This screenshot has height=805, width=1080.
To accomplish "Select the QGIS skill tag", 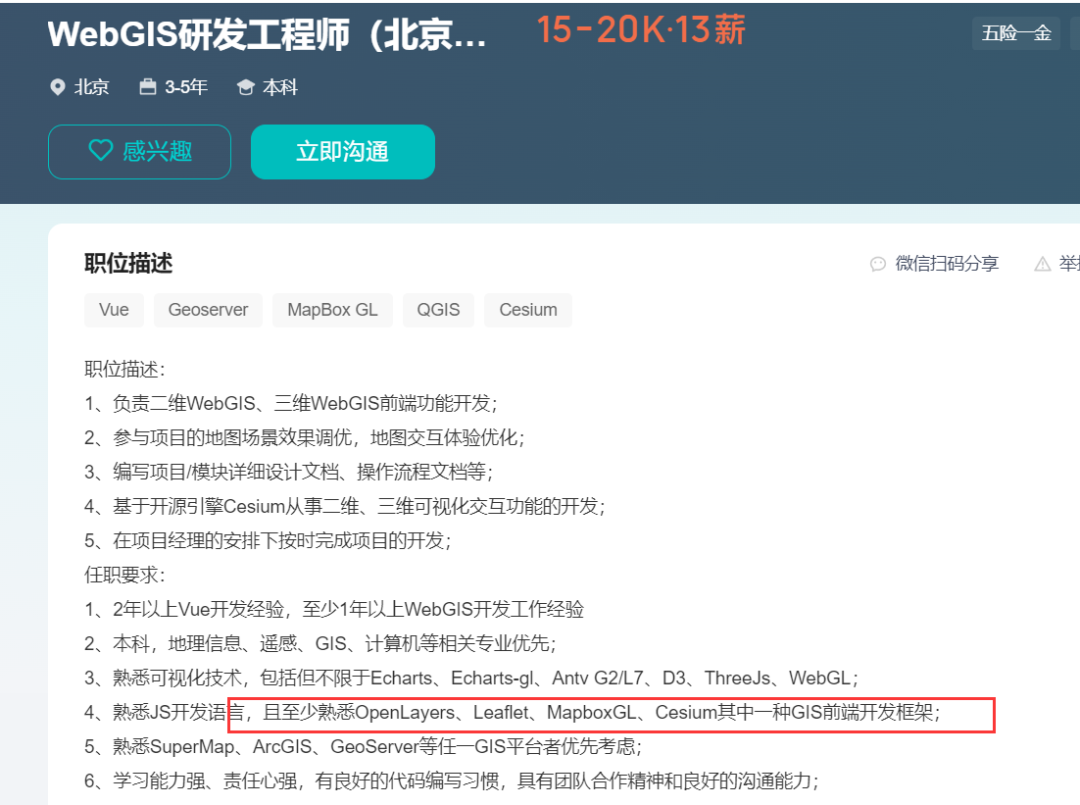I will (438, 310).
